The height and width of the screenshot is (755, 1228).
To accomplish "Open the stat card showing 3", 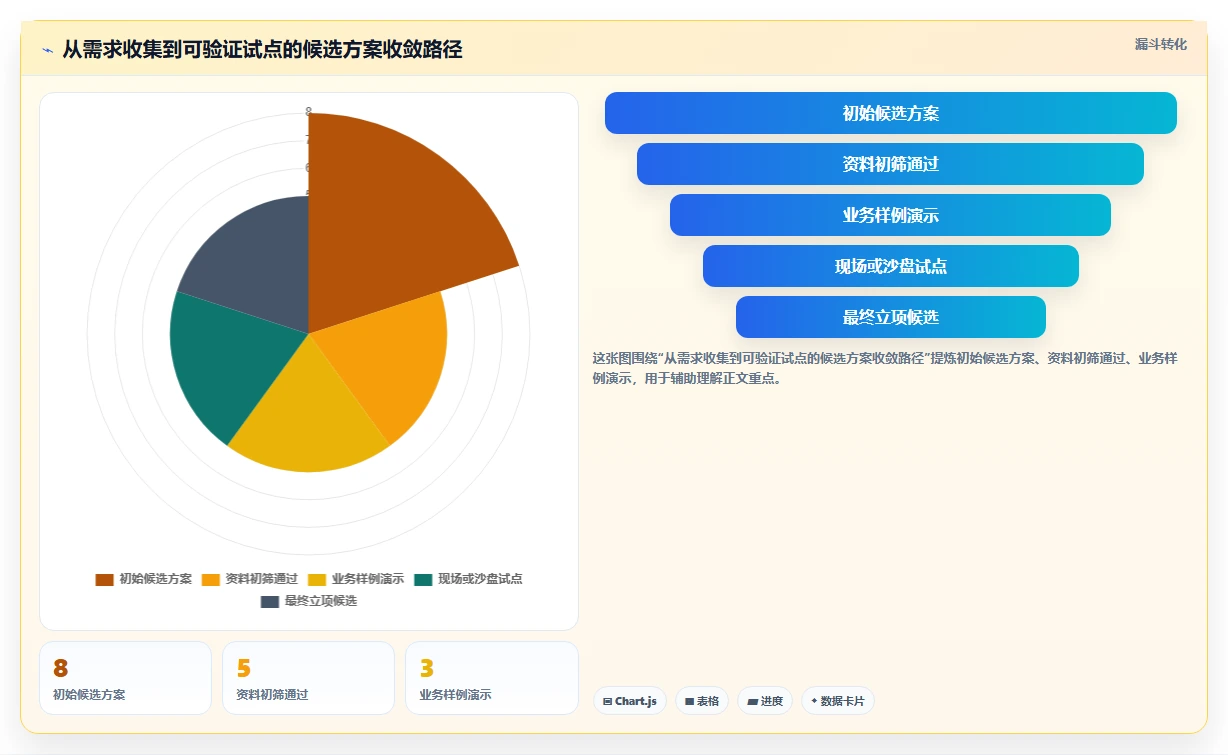I will [x=492, y=678].
